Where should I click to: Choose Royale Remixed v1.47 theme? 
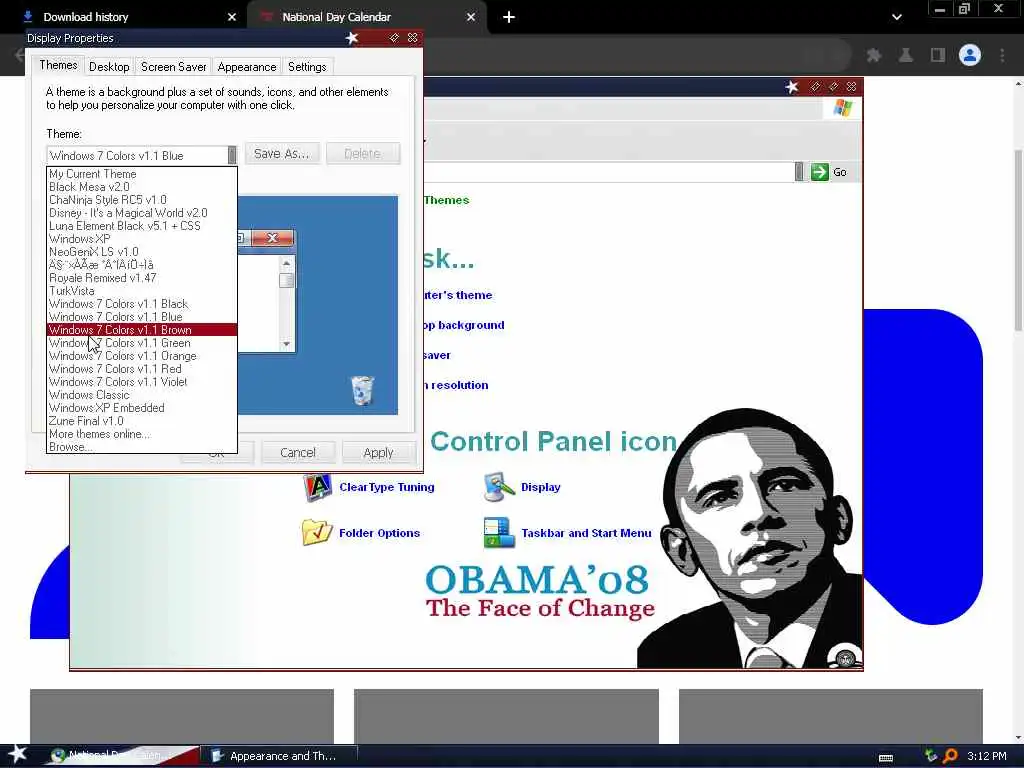[142, 278]
